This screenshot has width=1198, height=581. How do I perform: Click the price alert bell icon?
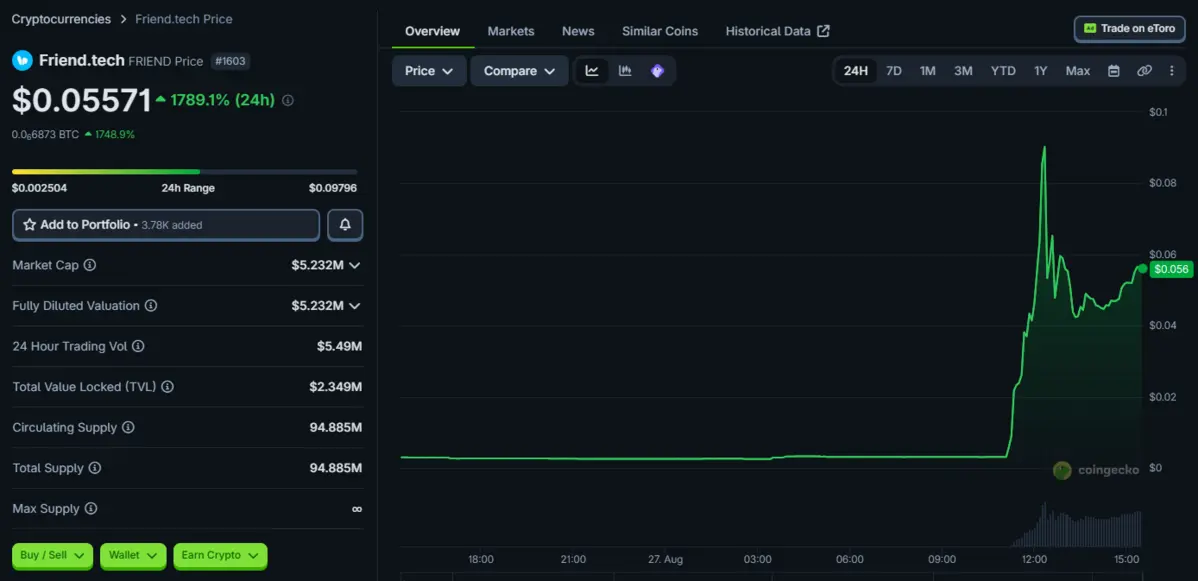pyautogui.click(x=345, y=225)
